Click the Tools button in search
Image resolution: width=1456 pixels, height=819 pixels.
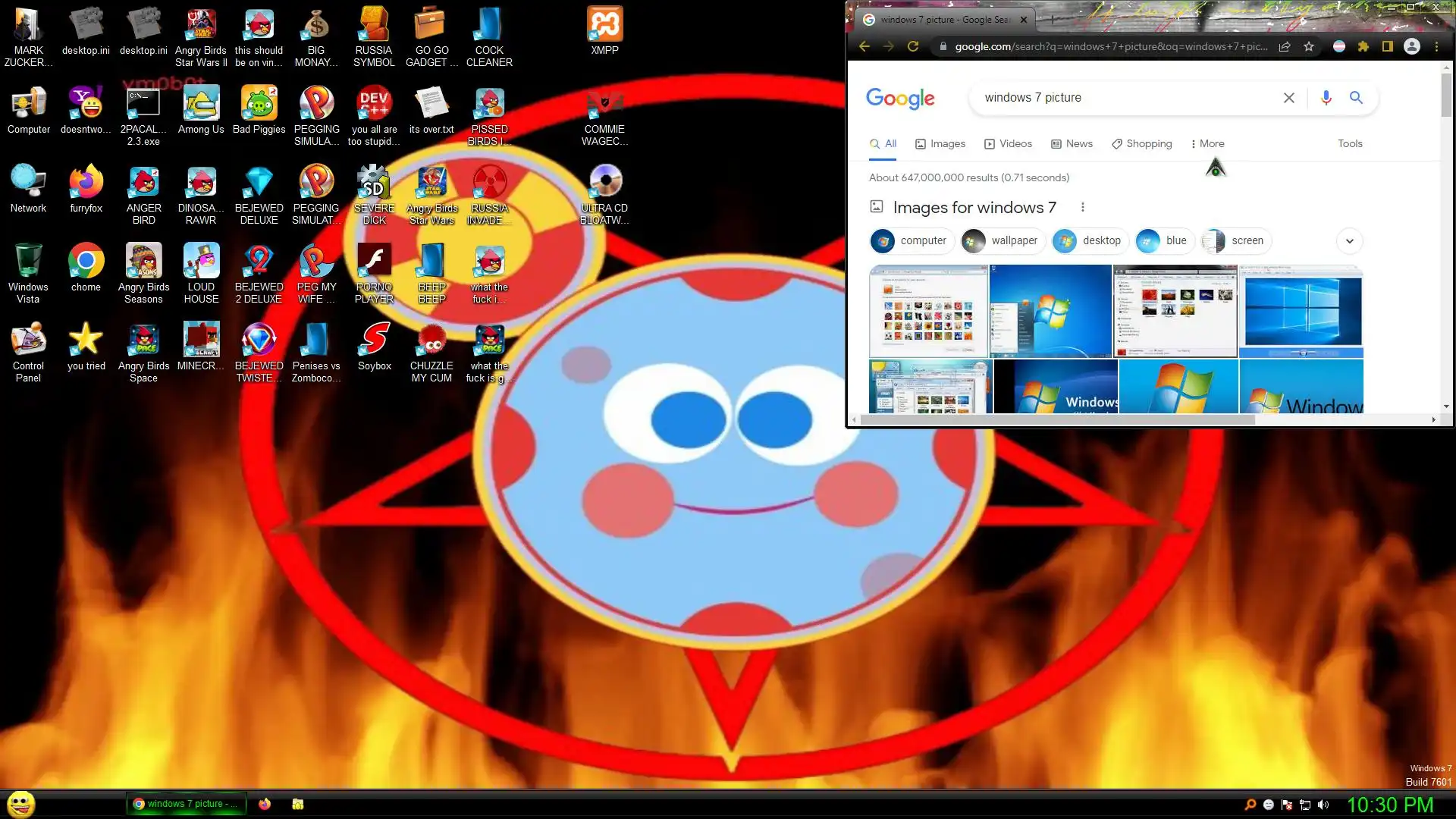coord(1350,143)
